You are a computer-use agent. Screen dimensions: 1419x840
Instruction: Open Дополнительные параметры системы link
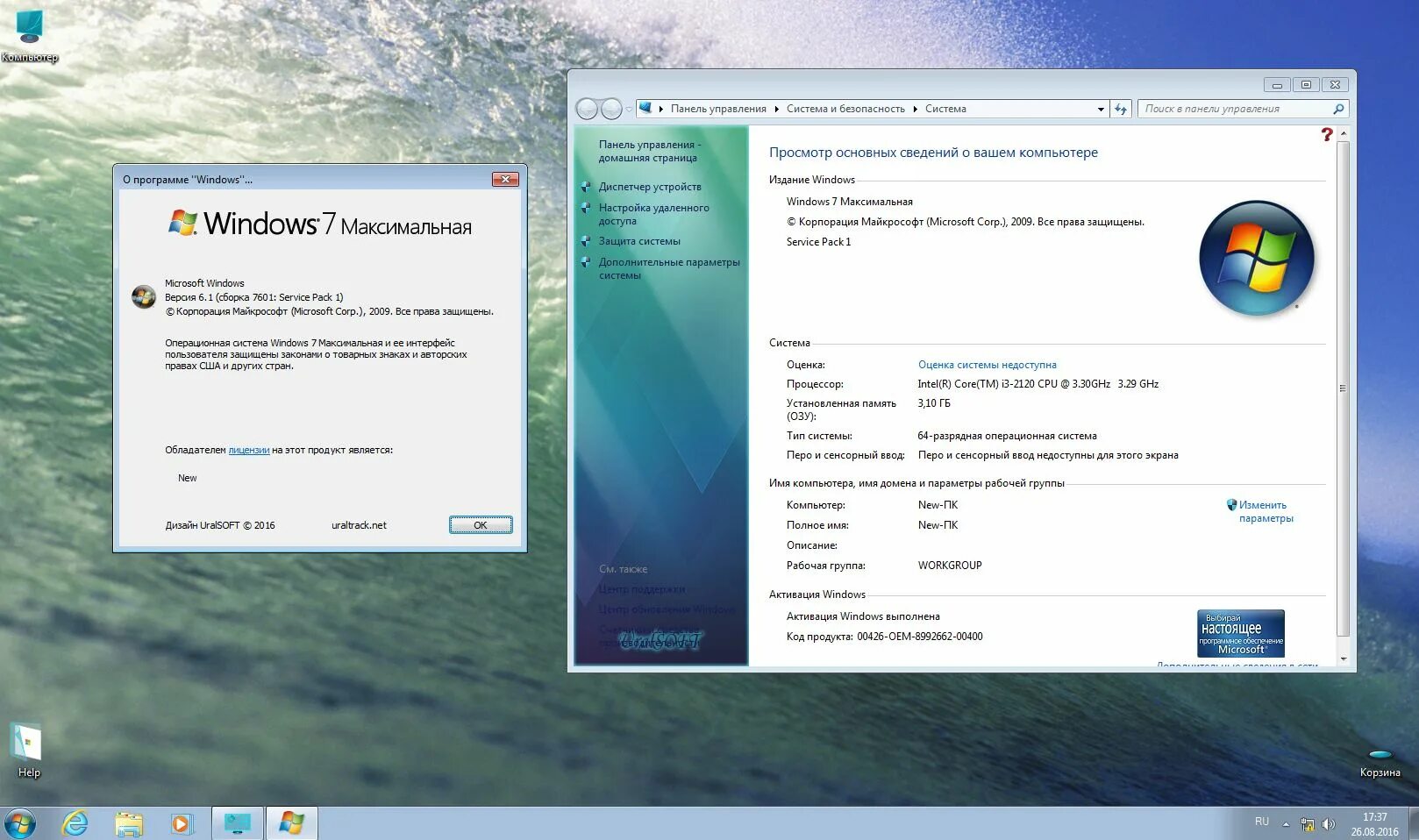[669, 268]
